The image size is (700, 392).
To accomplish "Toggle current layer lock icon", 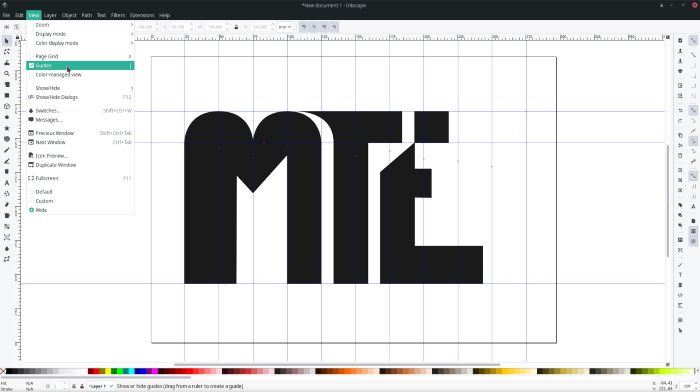I will click(82, 386).
